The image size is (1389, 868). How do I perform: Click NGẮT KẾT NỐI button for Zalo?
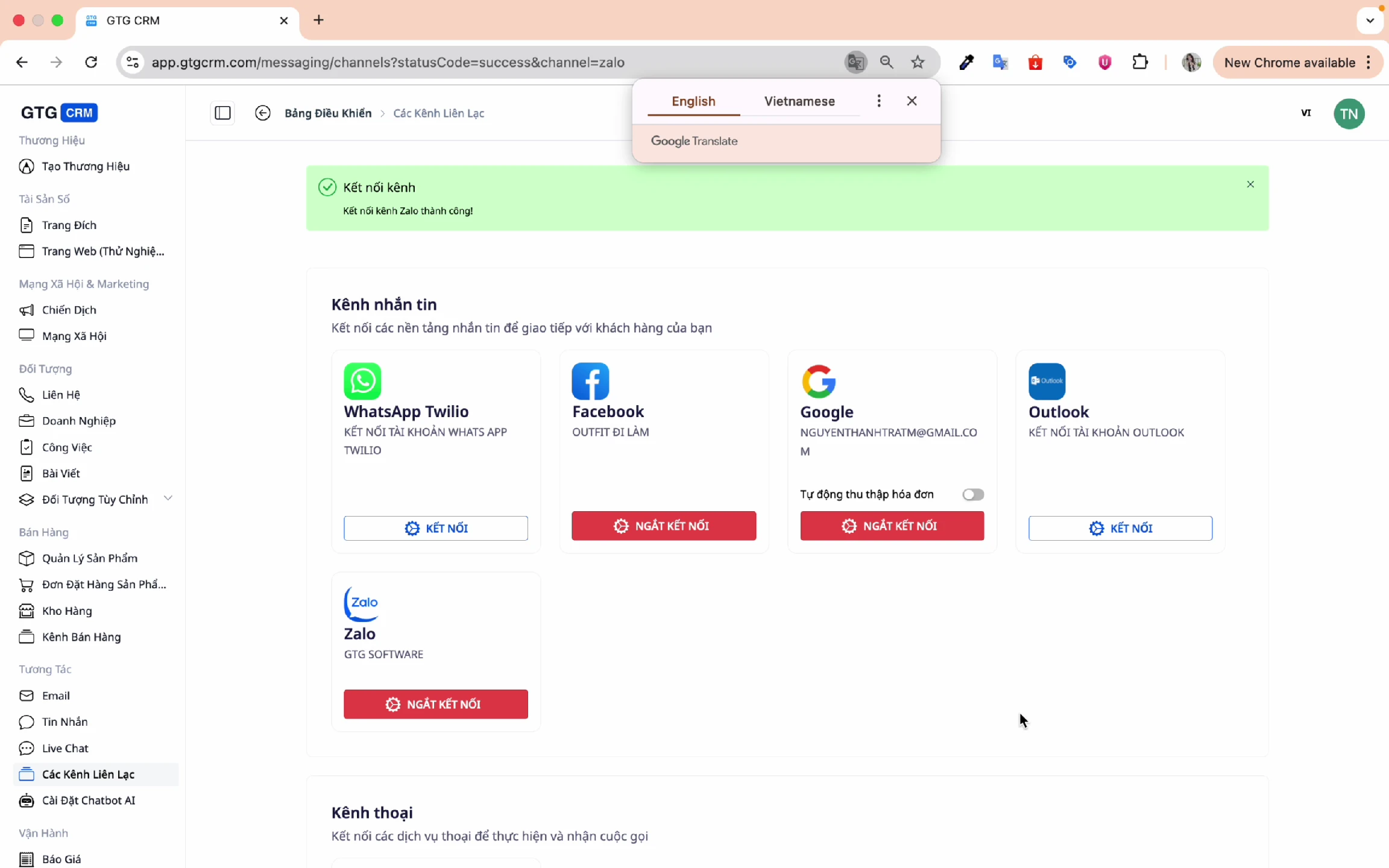click(435, 704)
